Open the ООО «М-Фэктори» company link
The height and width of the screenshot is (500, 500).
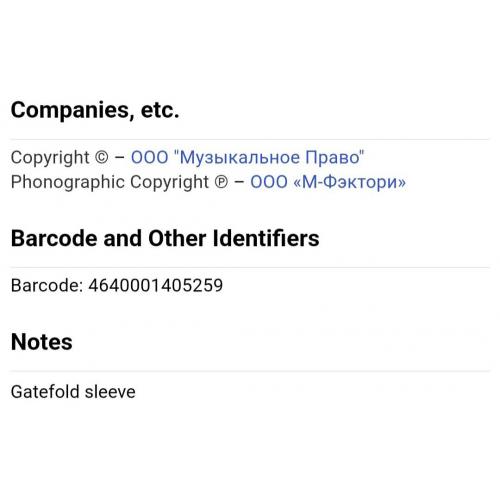(x=328, y=182)
